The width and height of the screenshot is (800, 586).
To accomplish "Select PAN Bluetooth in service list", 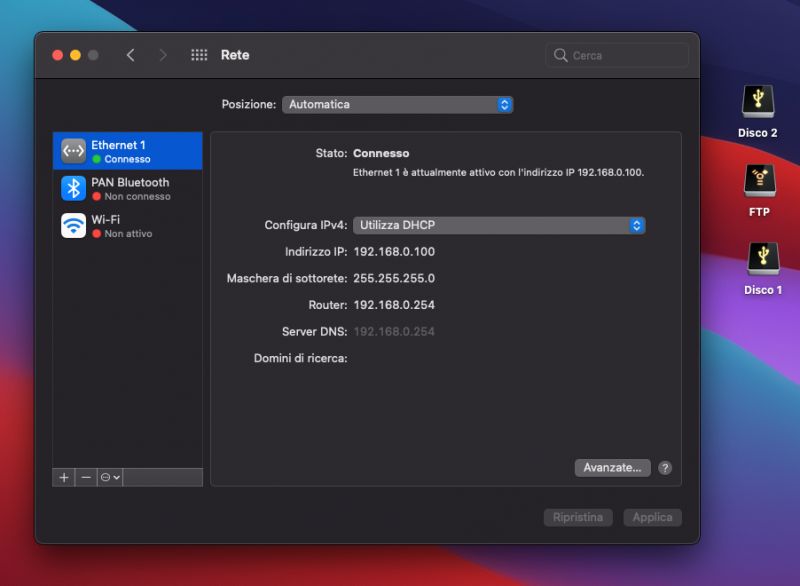I will (x=128, y=188).
